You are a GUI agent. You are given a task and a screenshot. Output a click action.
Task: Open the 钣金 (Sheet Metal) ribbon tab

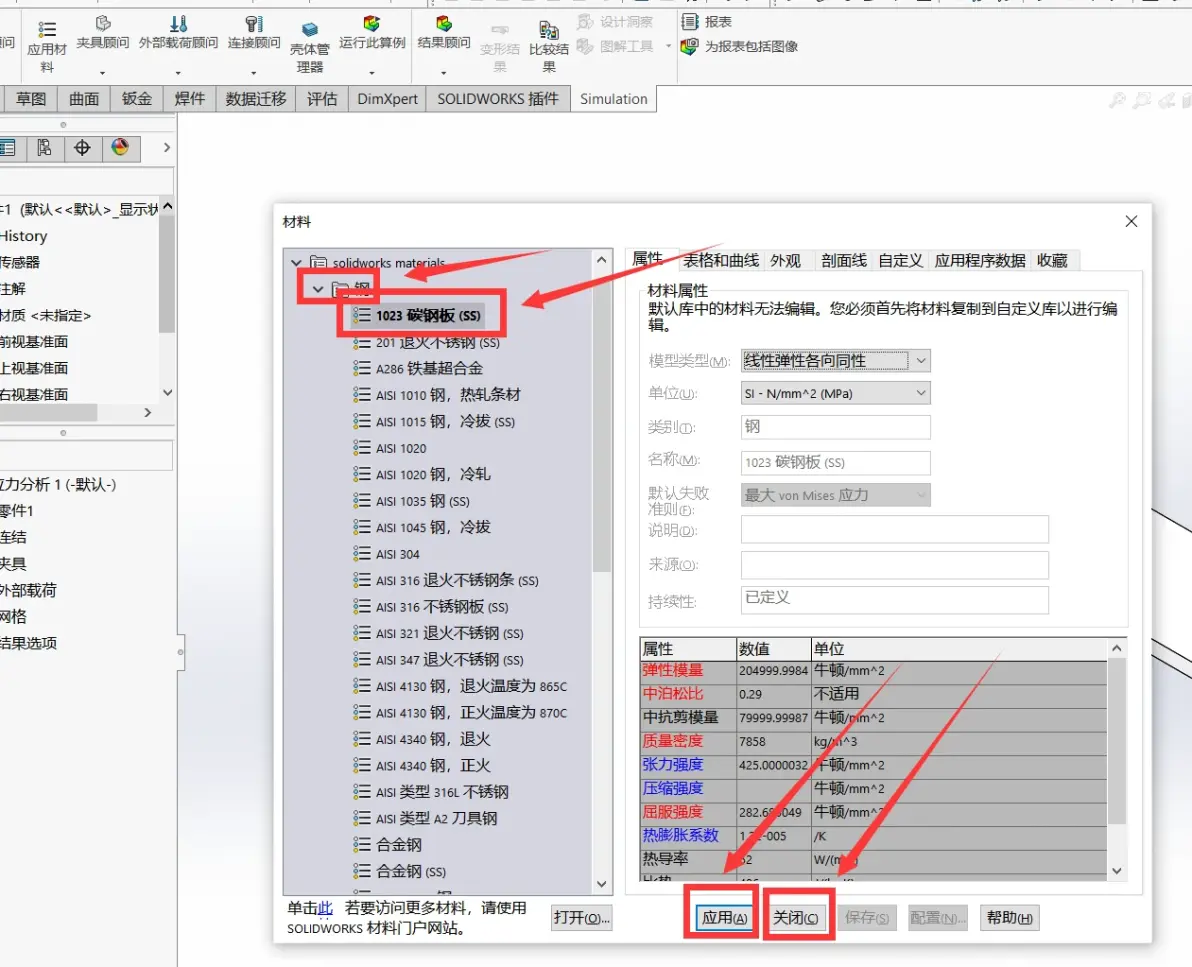[x=137, y=99]
